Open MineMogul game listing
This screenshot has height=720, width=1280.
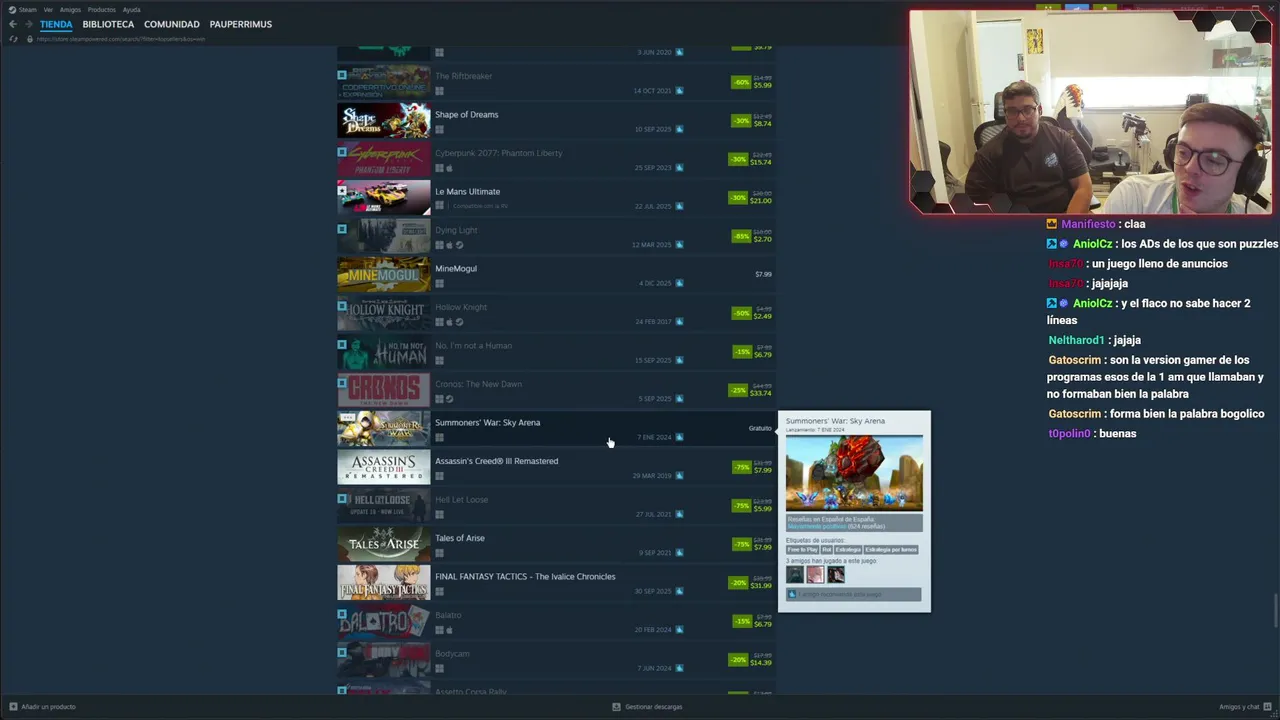456,269
